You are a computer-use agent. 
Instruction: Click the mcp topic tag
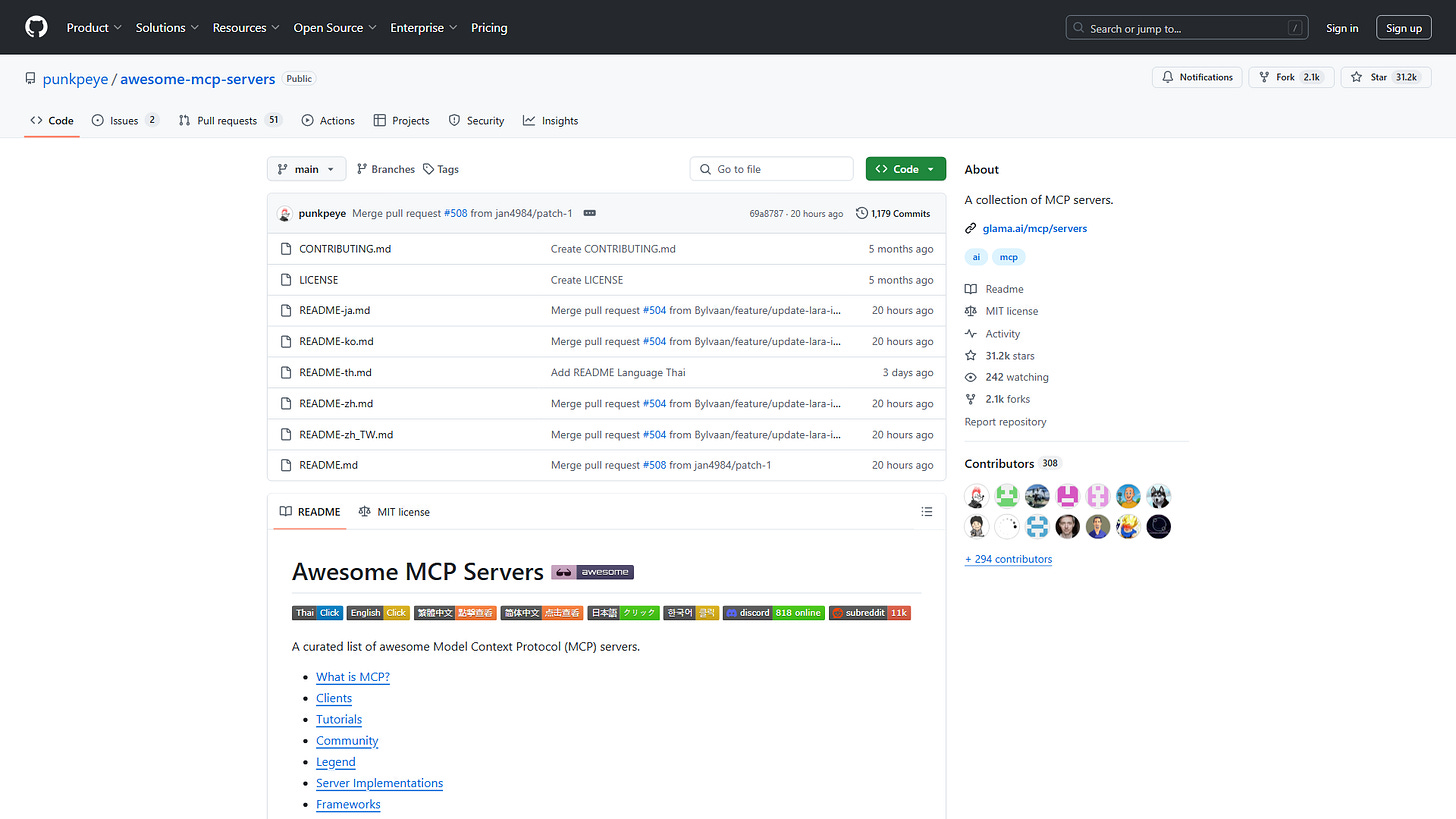pos(1009,257)
